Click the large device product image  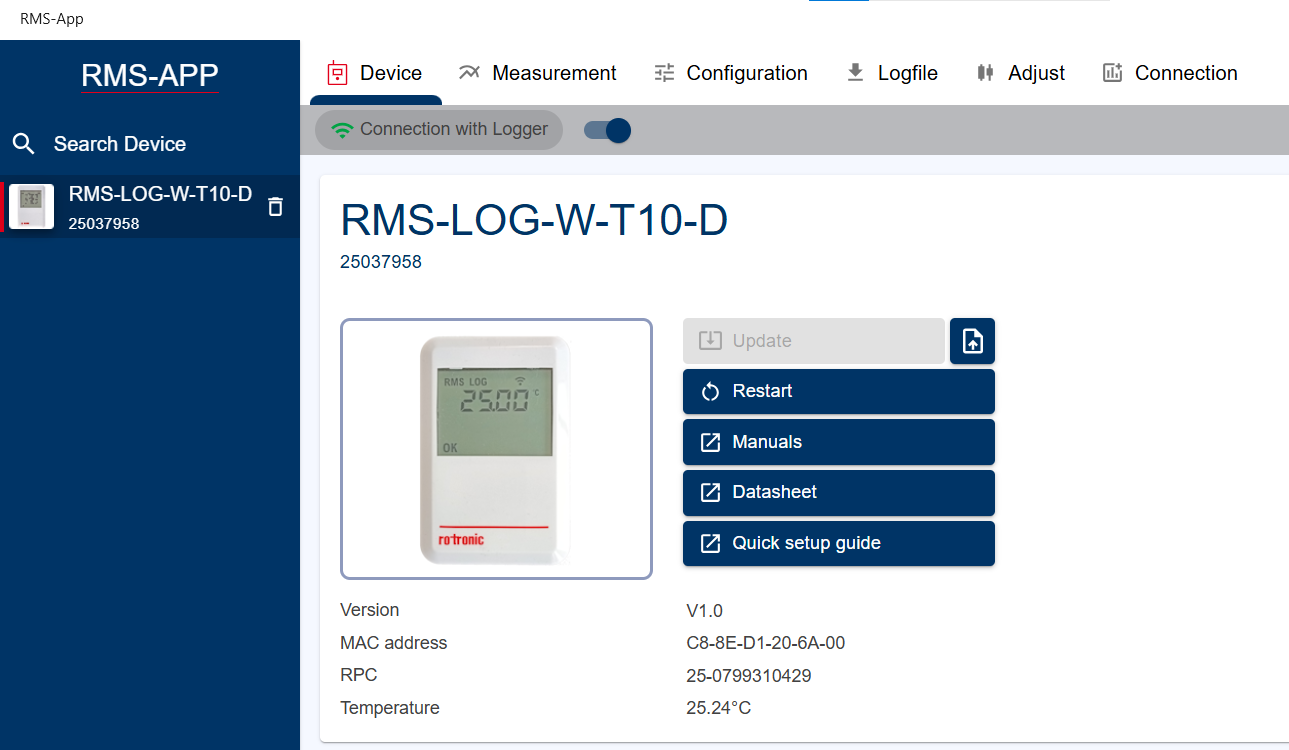tap(496, 449)
